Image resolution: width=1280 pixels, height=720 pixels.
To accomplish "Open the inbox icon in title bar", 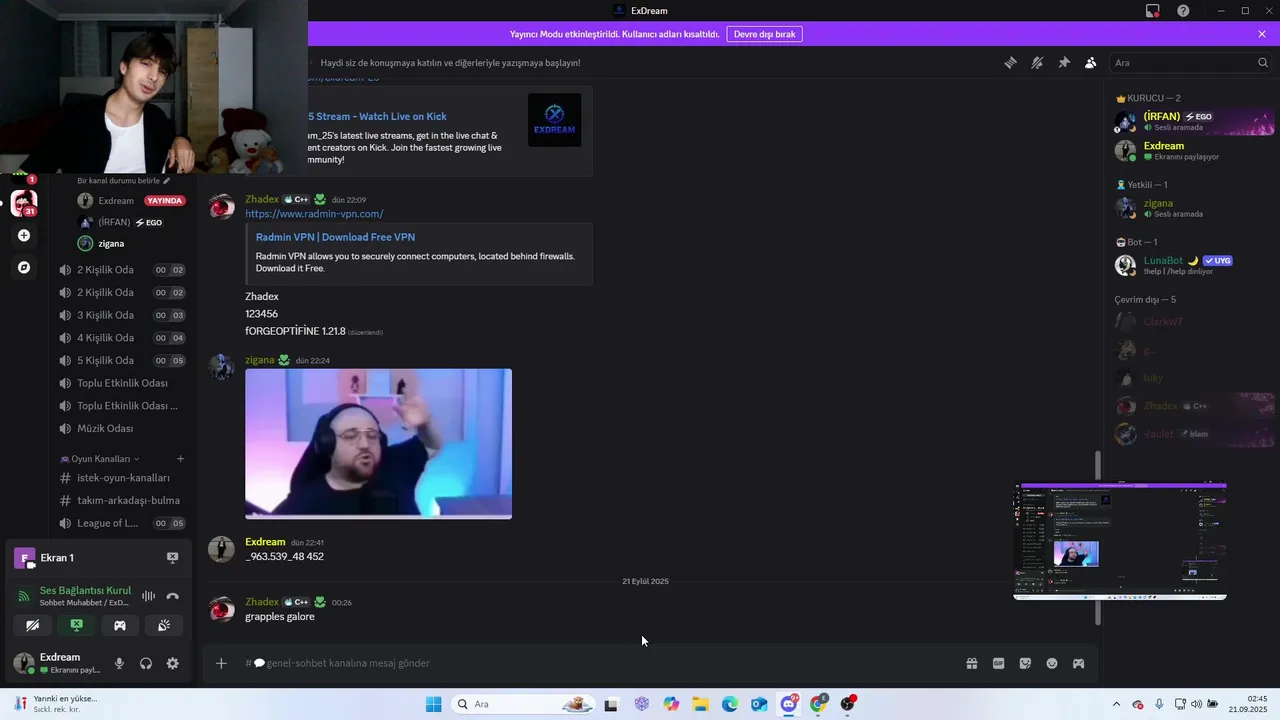I will [x=1153, y=10].
